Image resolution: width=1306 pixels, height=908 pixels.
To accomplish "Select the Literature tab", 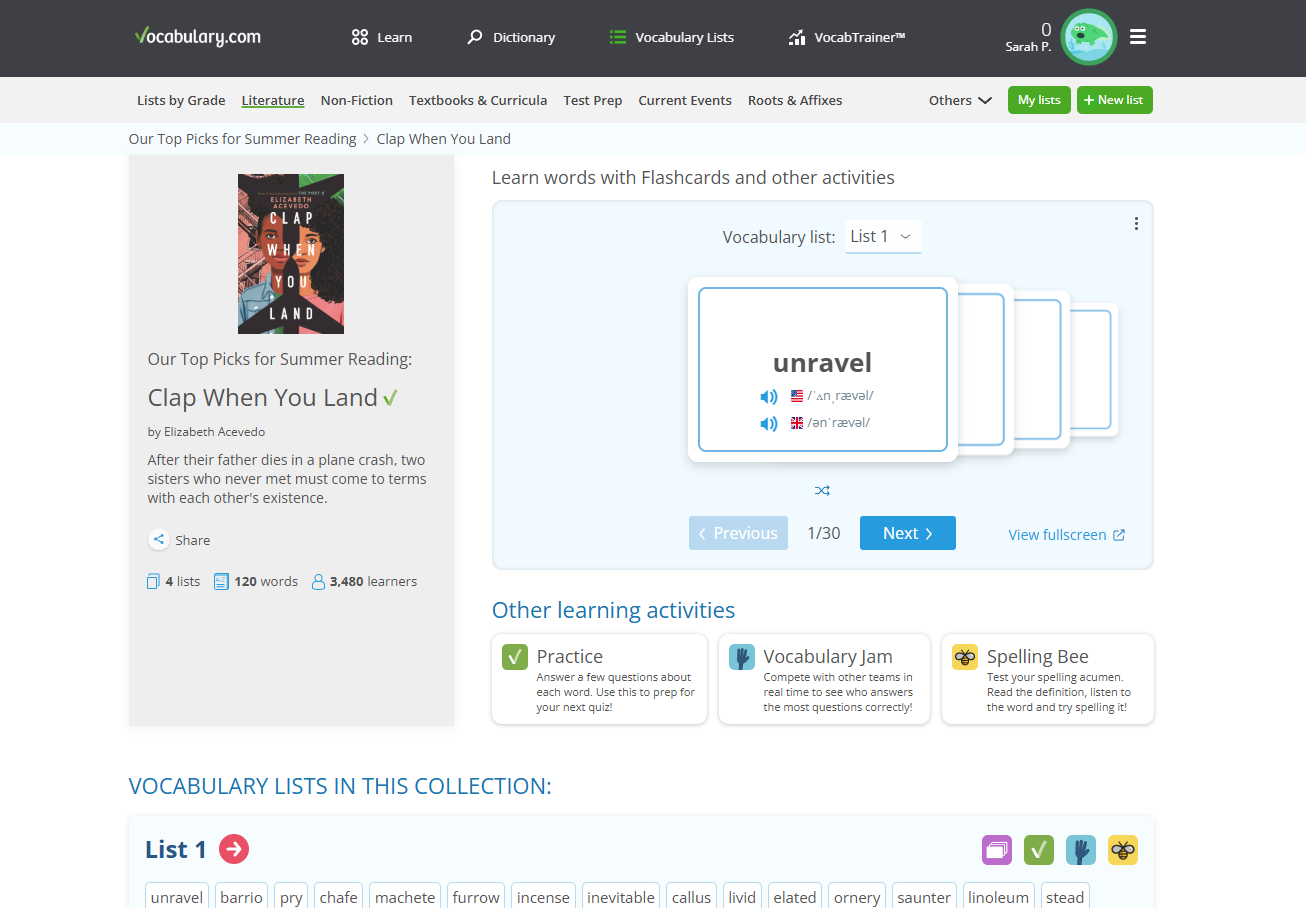I will [x=273, y=100].
